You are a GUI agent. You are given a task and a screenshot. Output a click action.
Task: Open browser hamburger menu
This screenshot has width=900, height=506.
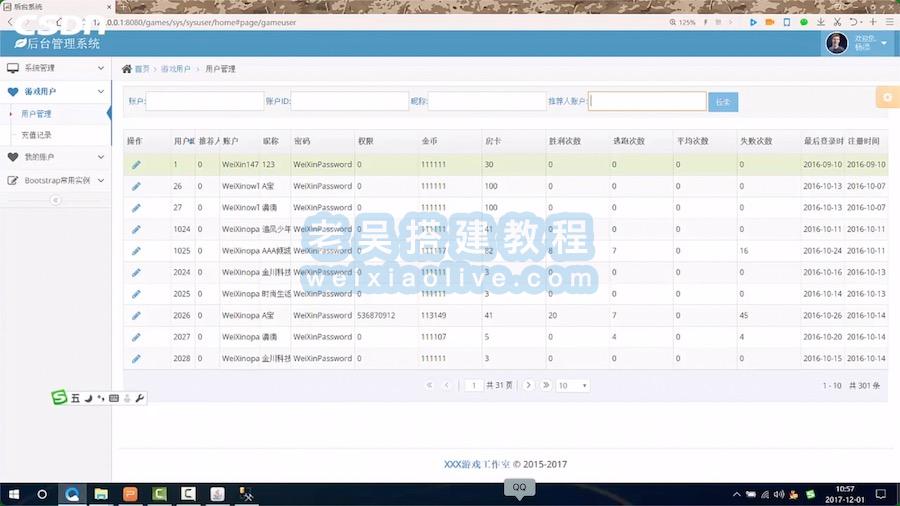(x=889, y=22)
